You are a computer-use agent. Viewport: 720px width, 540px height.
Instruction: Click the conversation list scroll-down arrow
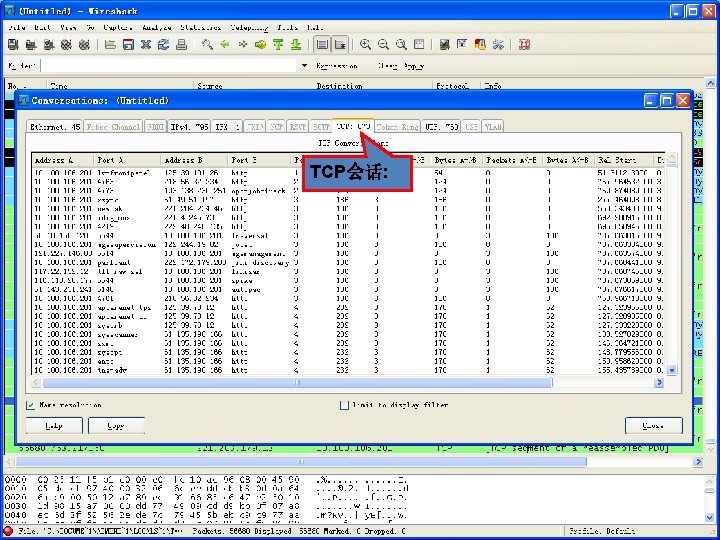pyautogui.click(x=672, y=370)
